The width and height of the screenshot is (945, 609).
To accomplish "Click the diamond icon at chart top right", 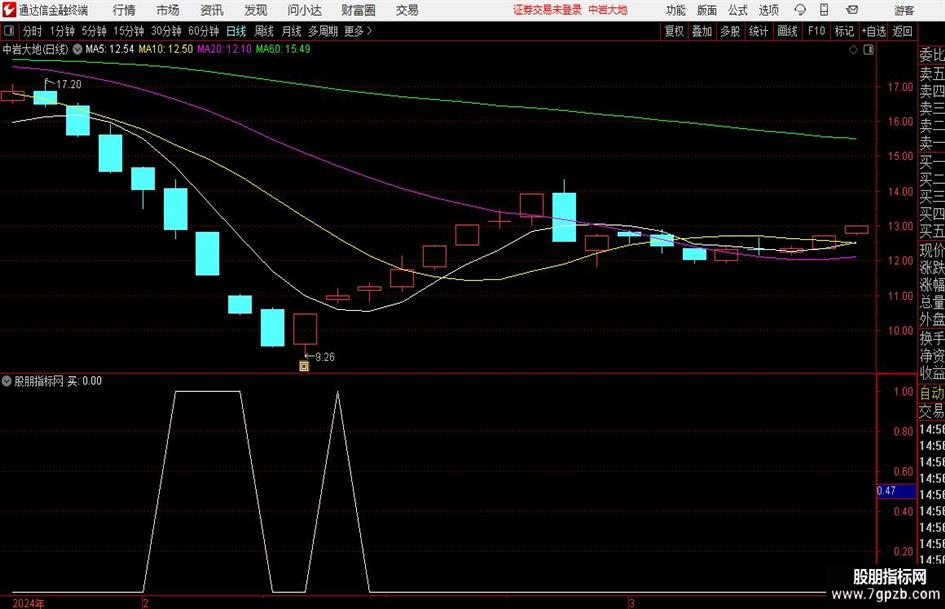I will click(853, 50).
